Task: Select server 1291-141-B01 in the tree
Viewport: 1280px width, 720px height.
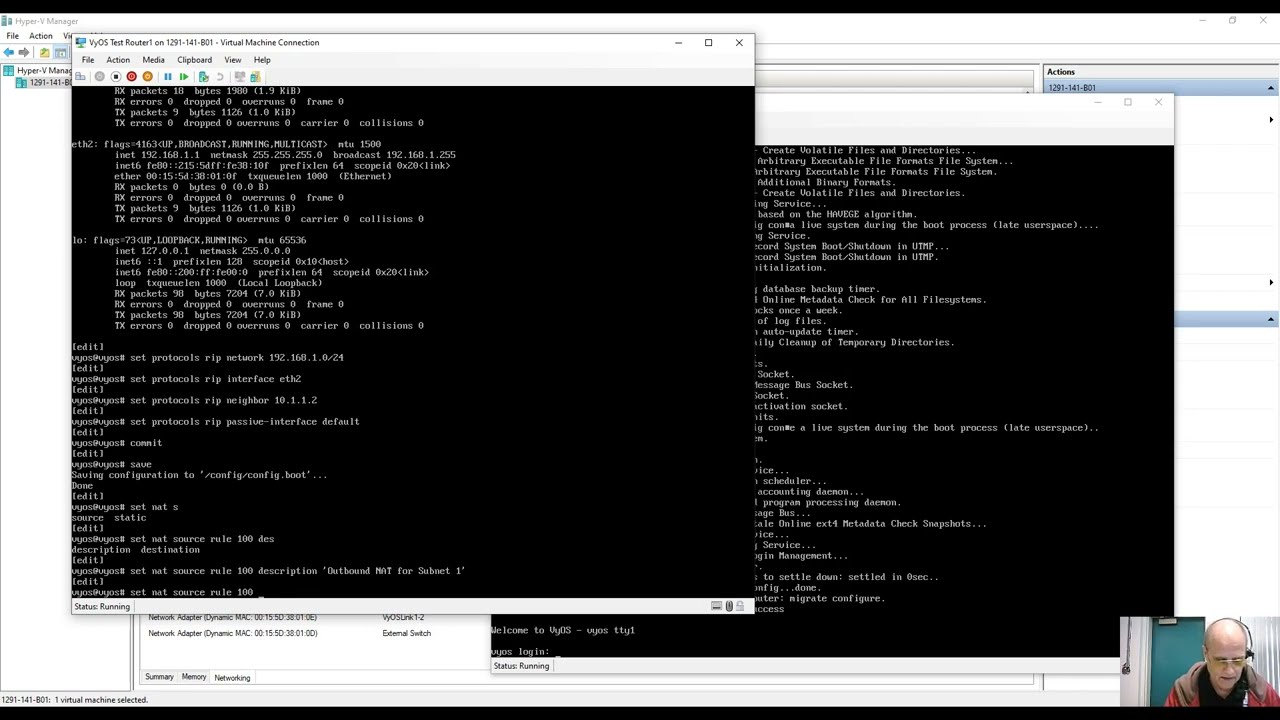Action: (x=44, y=82)
